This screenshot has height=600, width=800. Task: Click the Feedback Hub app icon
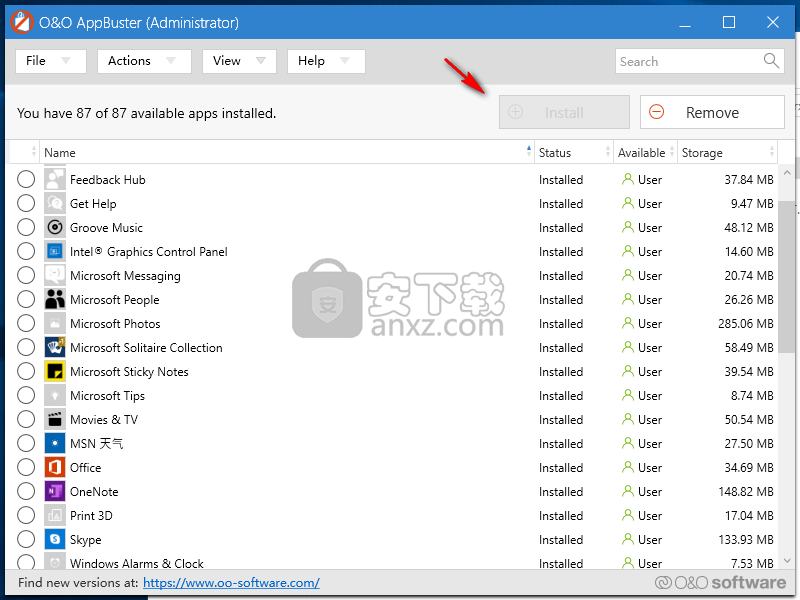point(55,179)
